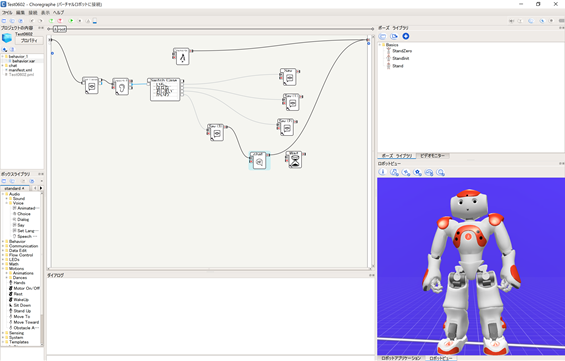565x361 pixels.
Task: Select the highlighted dialog box on canvas
Action: 259,161
